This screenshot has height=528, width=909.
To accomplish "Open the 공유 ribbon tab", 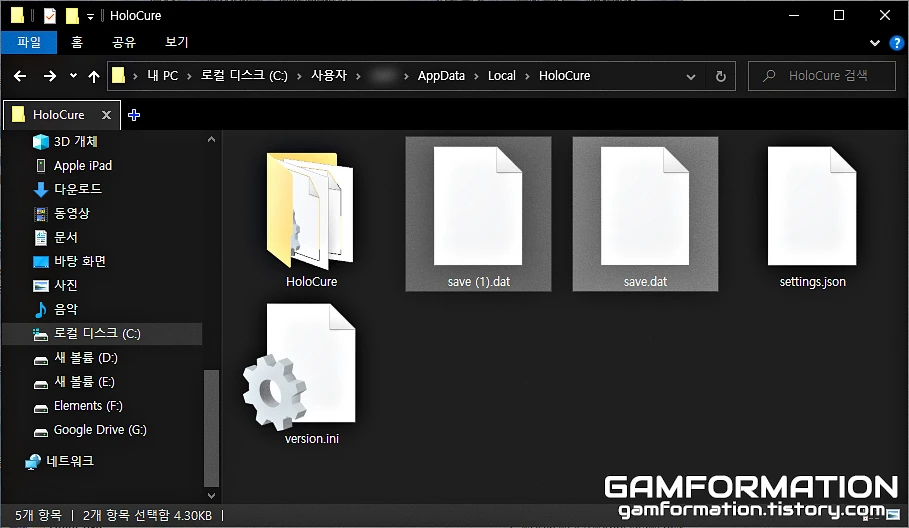I will click(x=123, y=42).
